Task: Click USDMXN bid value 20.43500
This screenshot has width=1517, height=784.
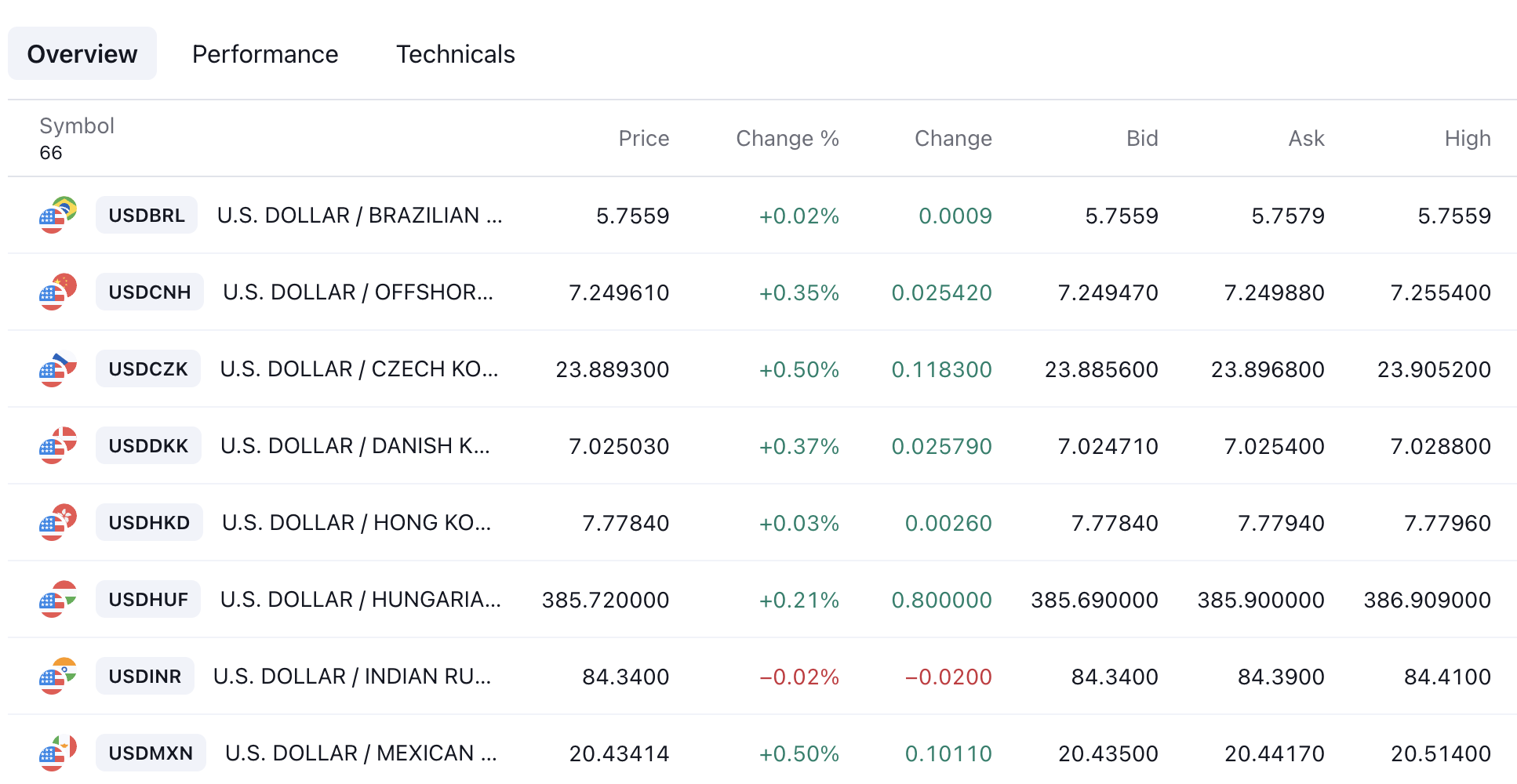Action: pyautogui.click(x=1108, y=753)
